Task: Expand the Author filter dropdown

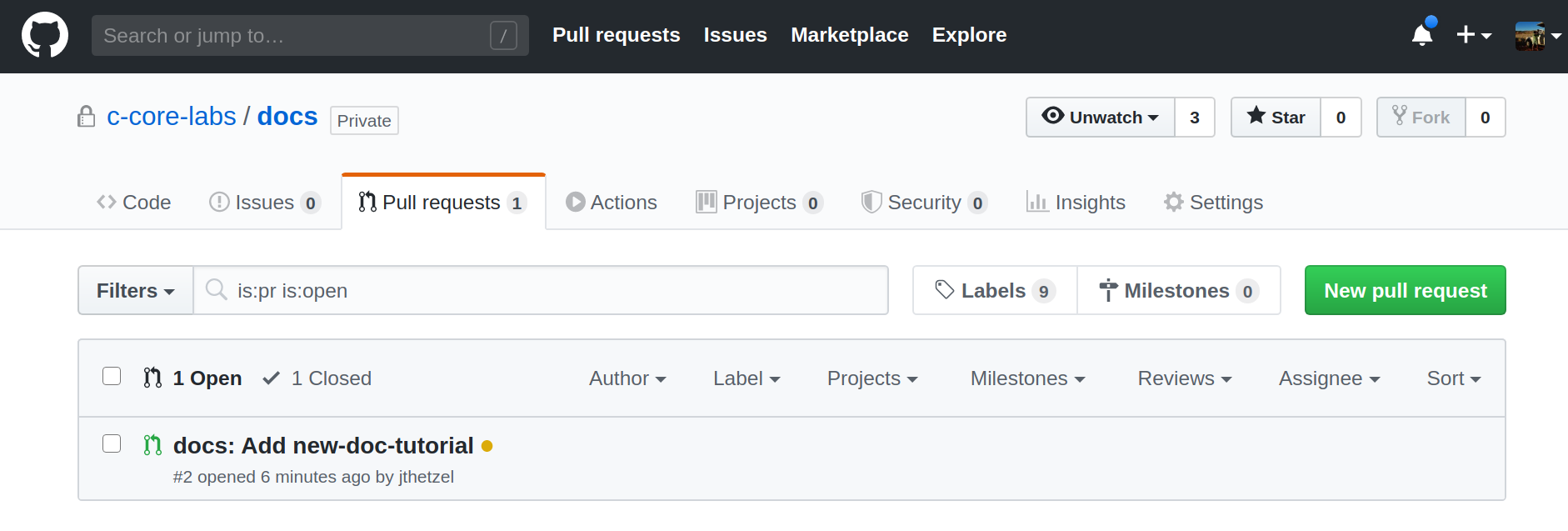Action: (x=627, y=378)
